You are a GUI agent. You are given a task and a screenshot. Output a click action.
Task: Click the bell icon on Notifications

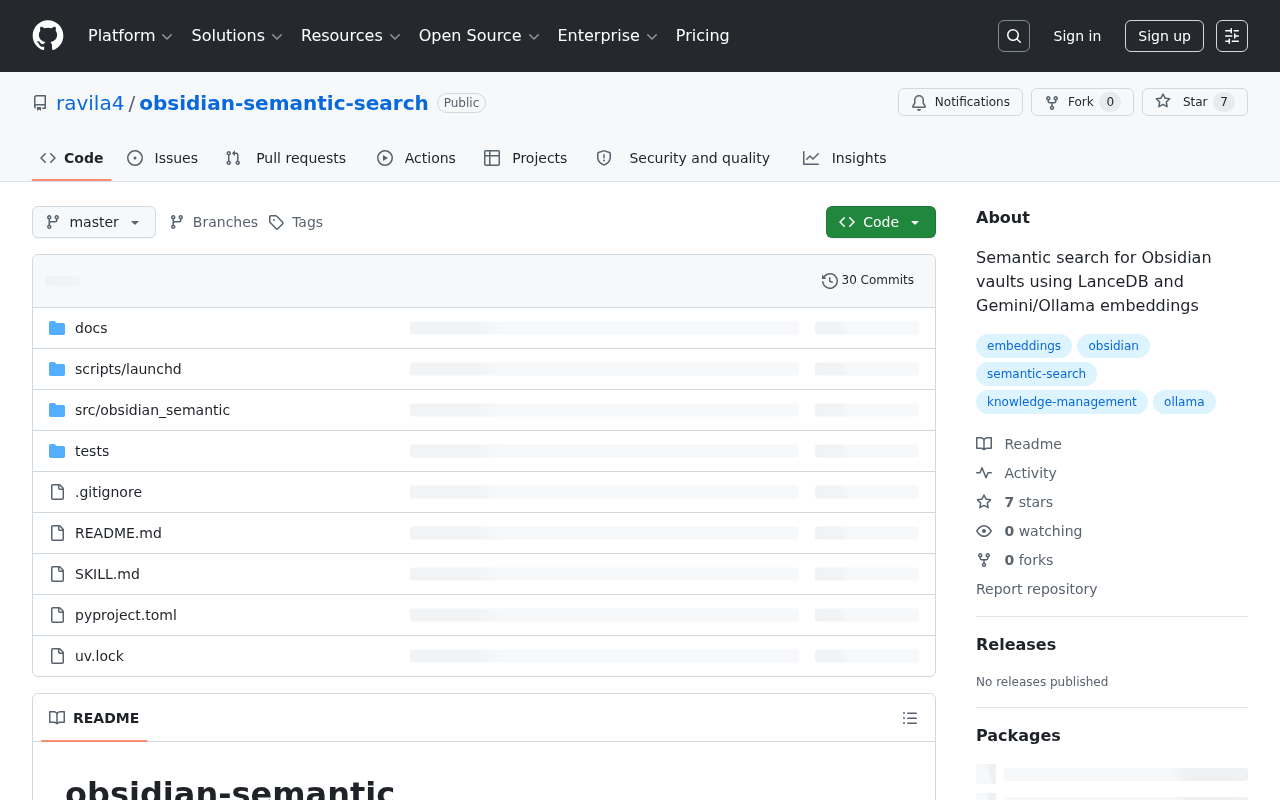pos(919,102)
